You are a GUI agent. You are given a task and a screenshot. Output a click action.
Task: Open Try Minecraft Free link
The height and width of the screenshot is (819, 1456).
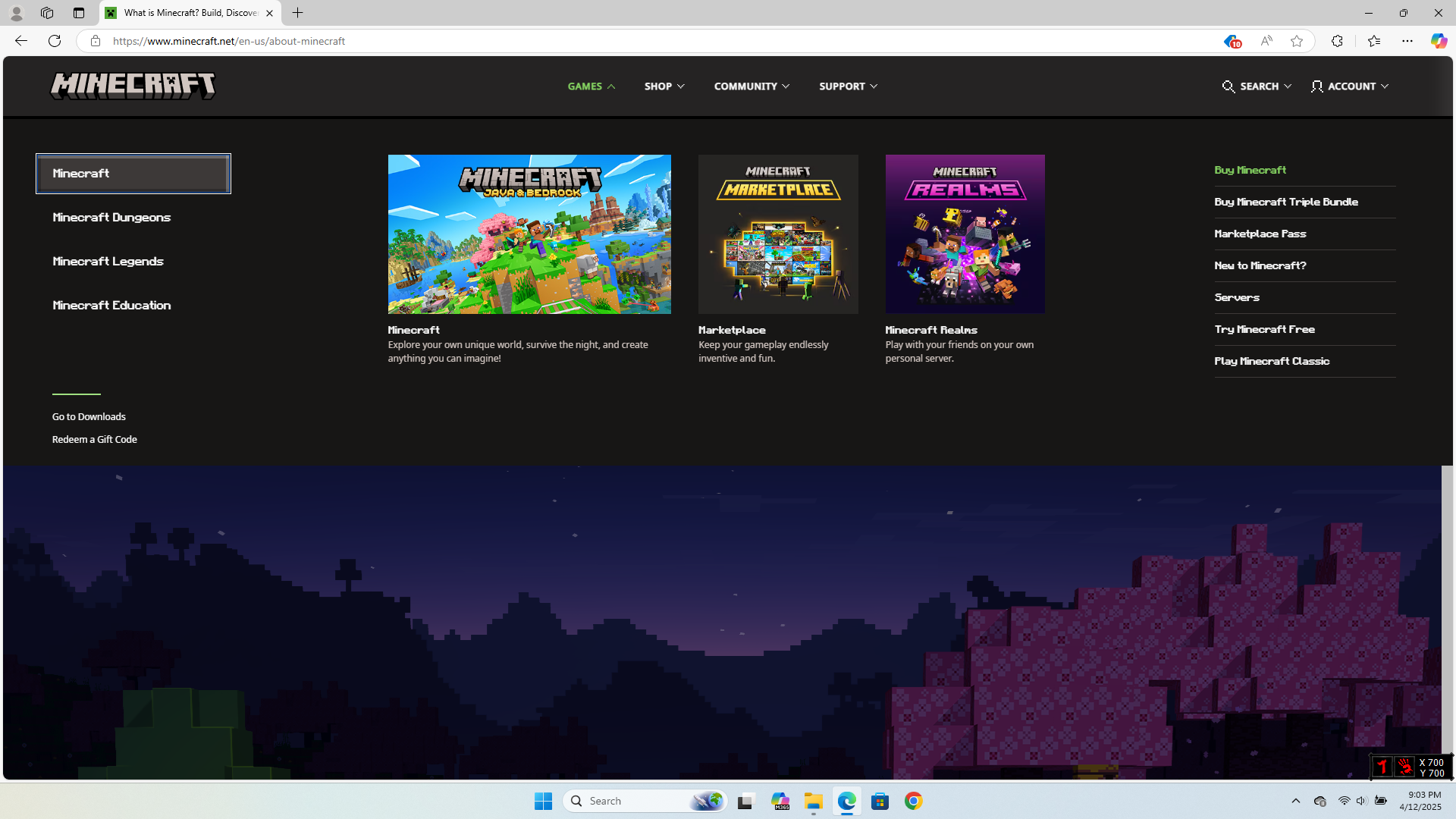pyautogui.click(x=1264, y=329)
